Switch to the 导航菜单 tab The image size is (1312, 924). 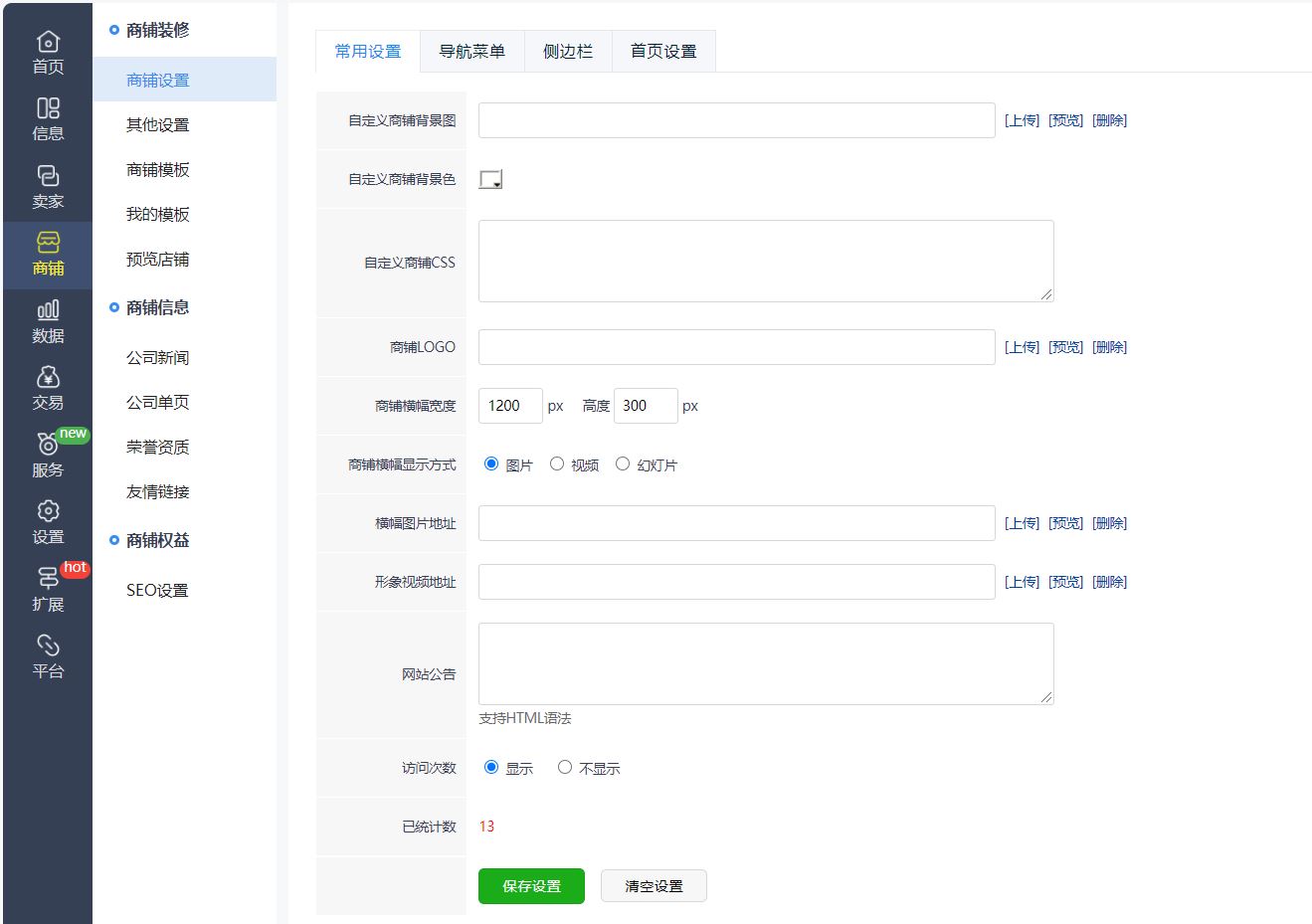click(471, 52)
